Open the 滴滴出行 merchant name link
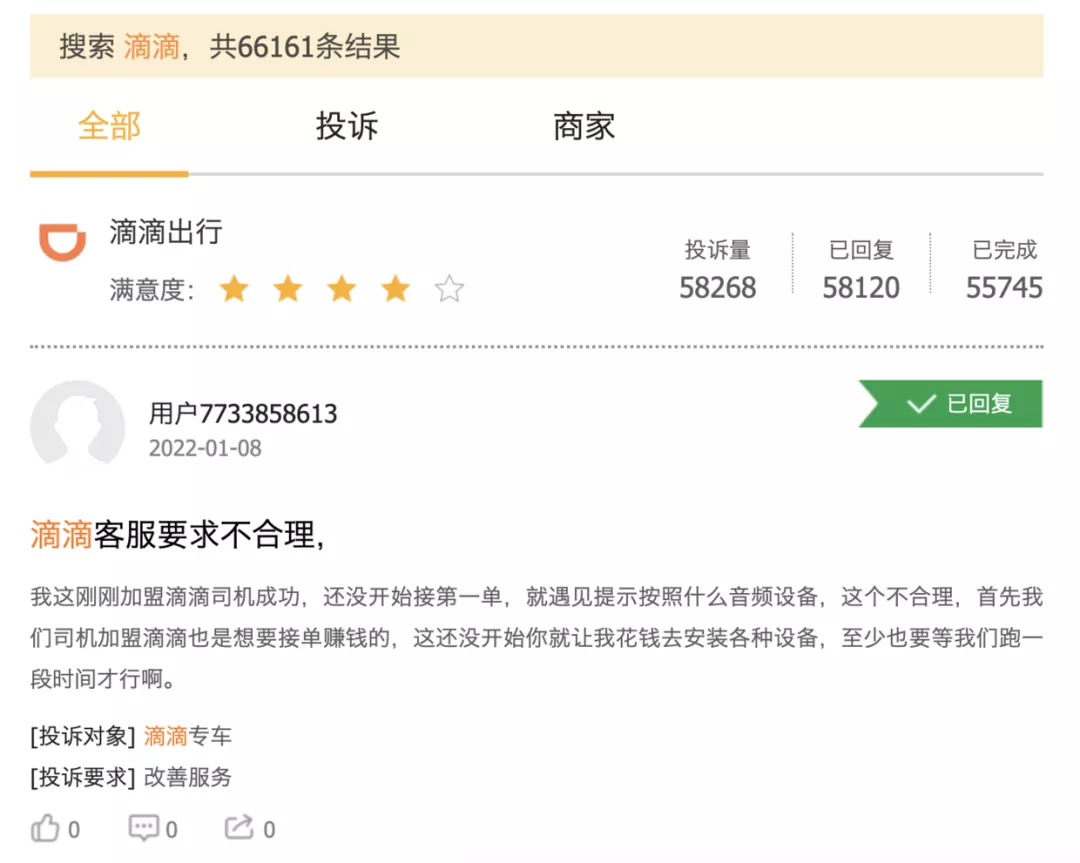This screenshot has height=863, width=1080. pos(166,233)
